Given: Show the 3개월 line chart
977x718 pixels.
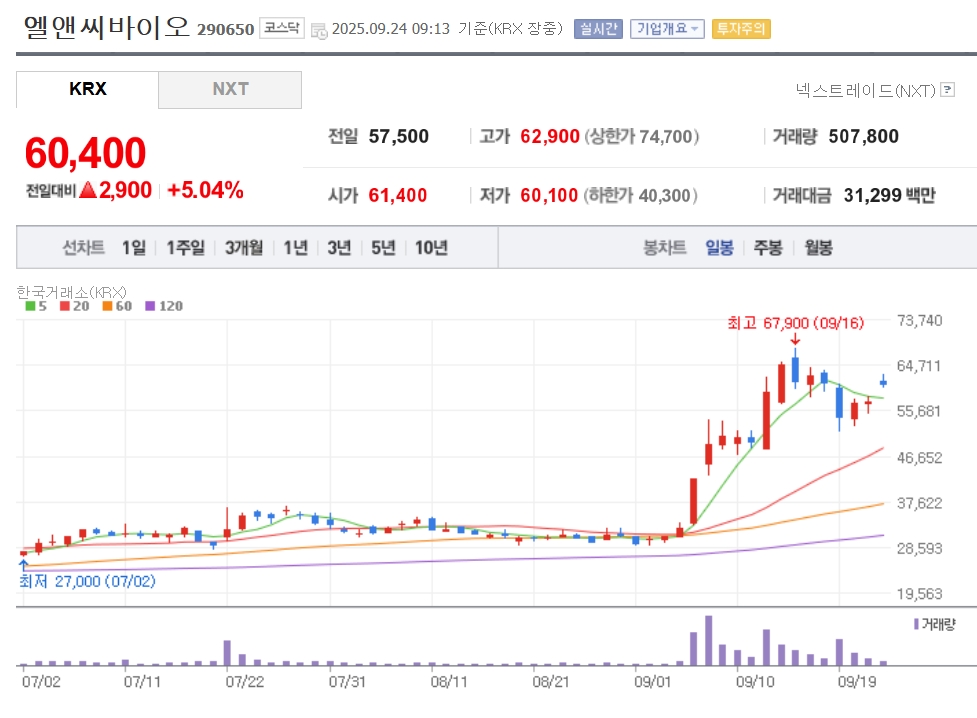Looking at the screenshot, I should (244, 248).
